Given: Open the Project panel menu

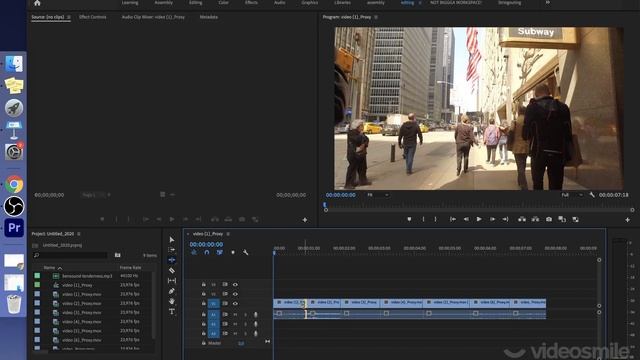Looking at the screenshot, I should pyautogui.click(x=78, y=234).
